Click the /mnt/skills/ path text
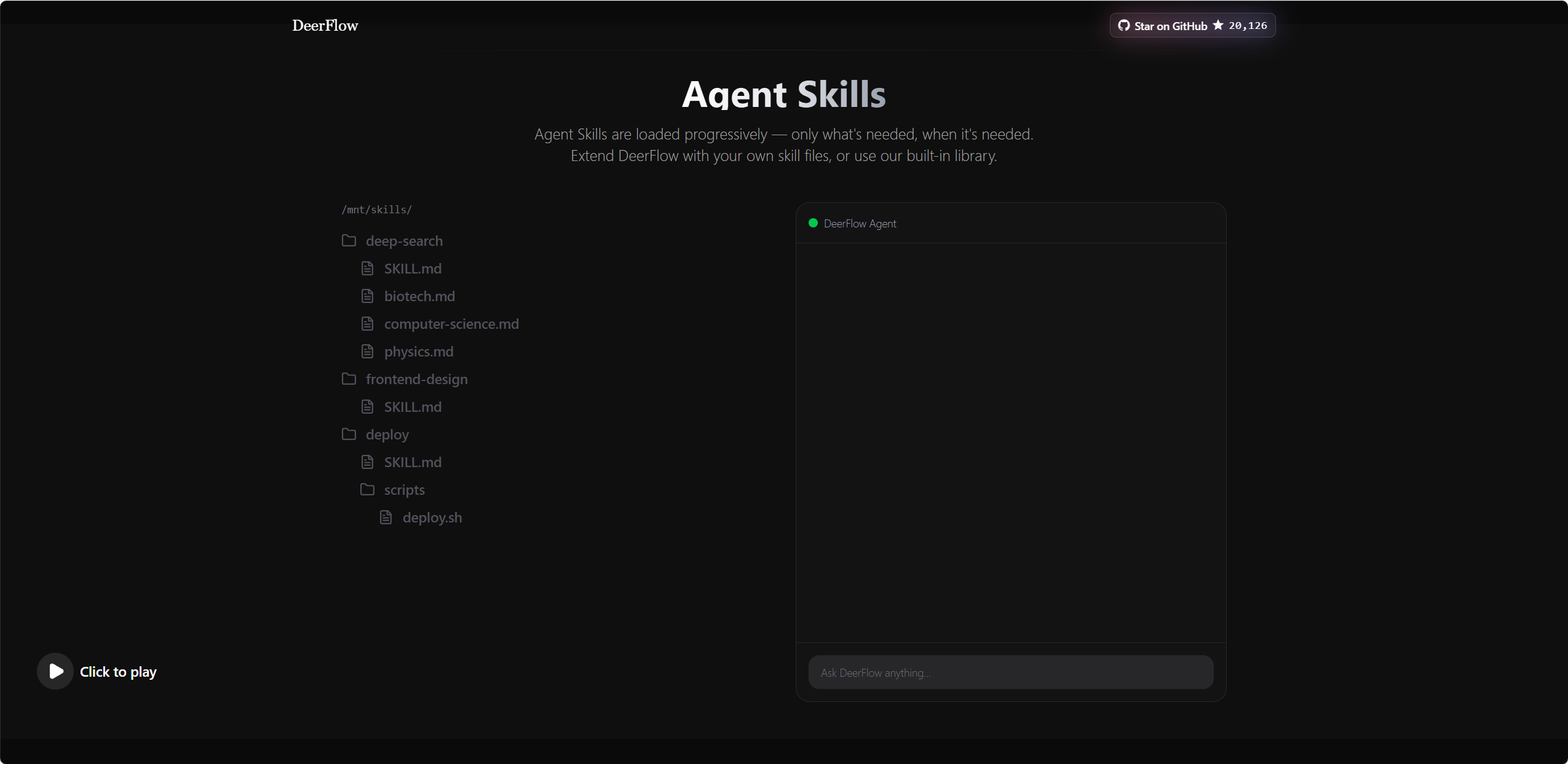This screenshot has width=1568, height=764. (x=376, y=210)
